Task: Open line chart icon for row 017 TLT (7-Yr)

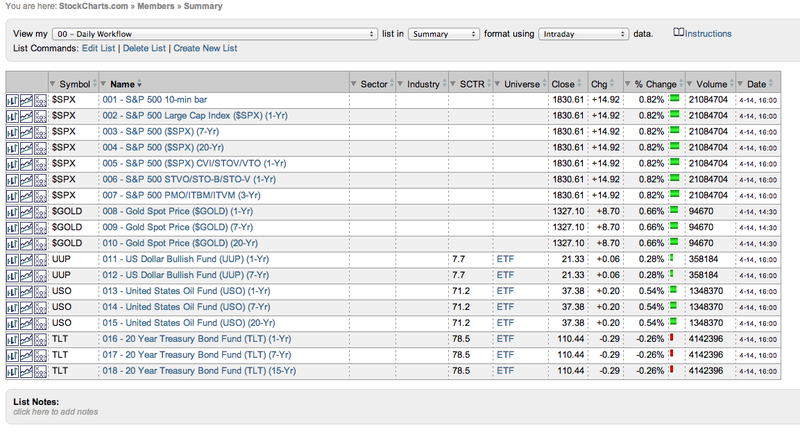Action: pos(26,355)
